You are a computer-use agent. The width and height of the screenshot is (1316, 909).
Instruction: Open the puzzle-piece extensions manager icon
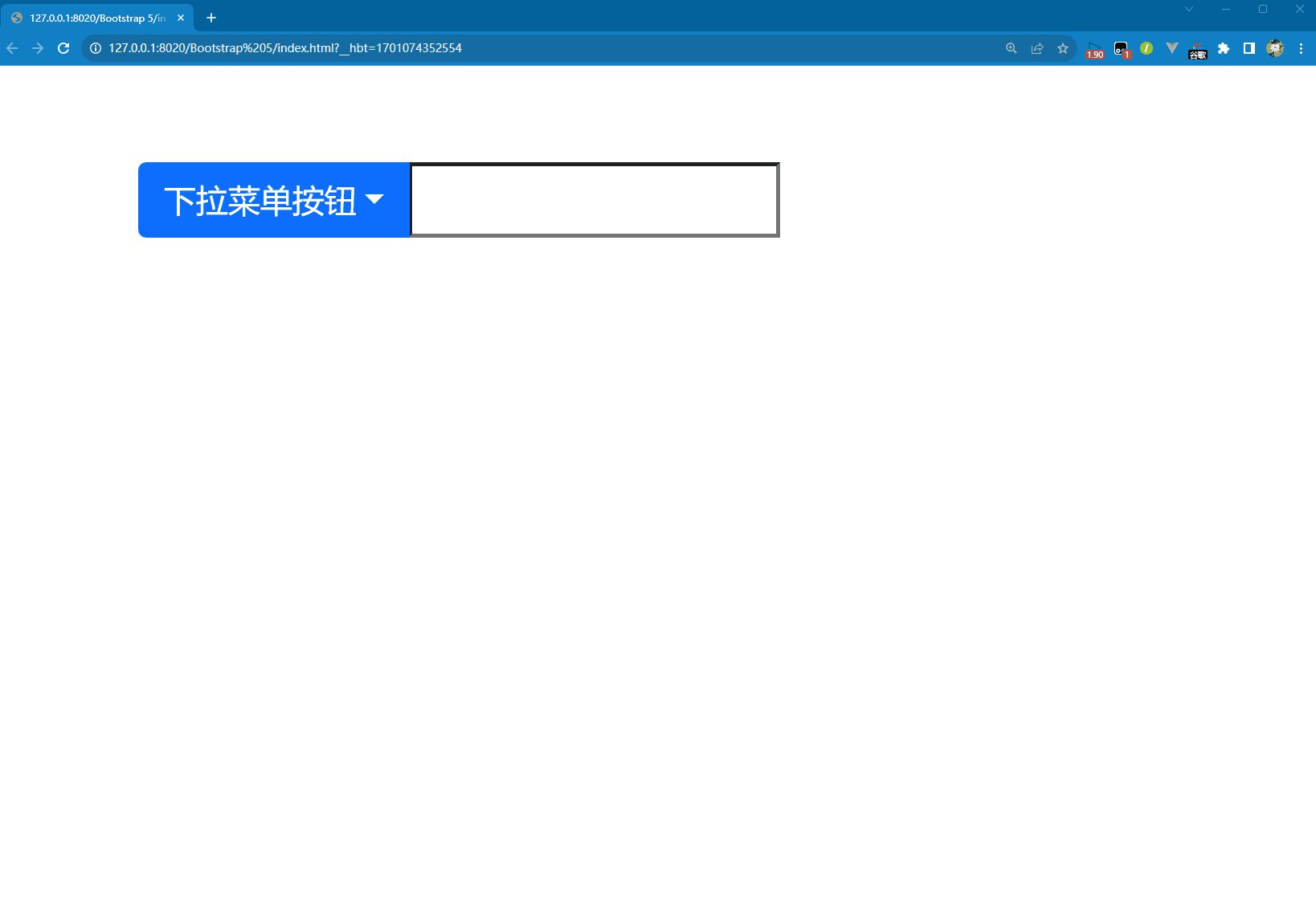click(x=1224, y=48)
